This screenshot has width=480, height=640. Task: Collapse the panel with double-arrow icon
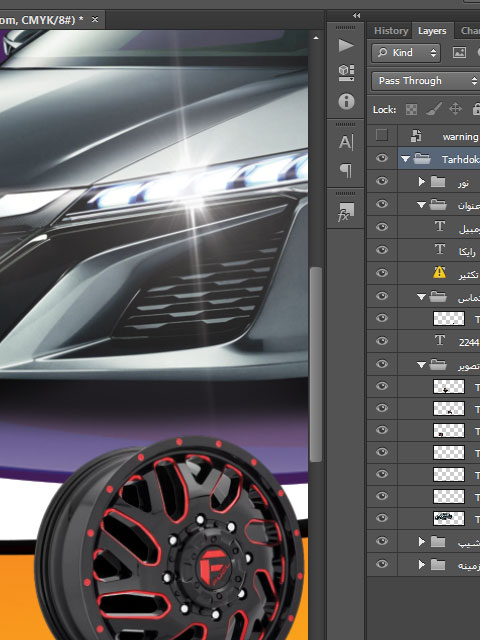[x=356, y=16]
